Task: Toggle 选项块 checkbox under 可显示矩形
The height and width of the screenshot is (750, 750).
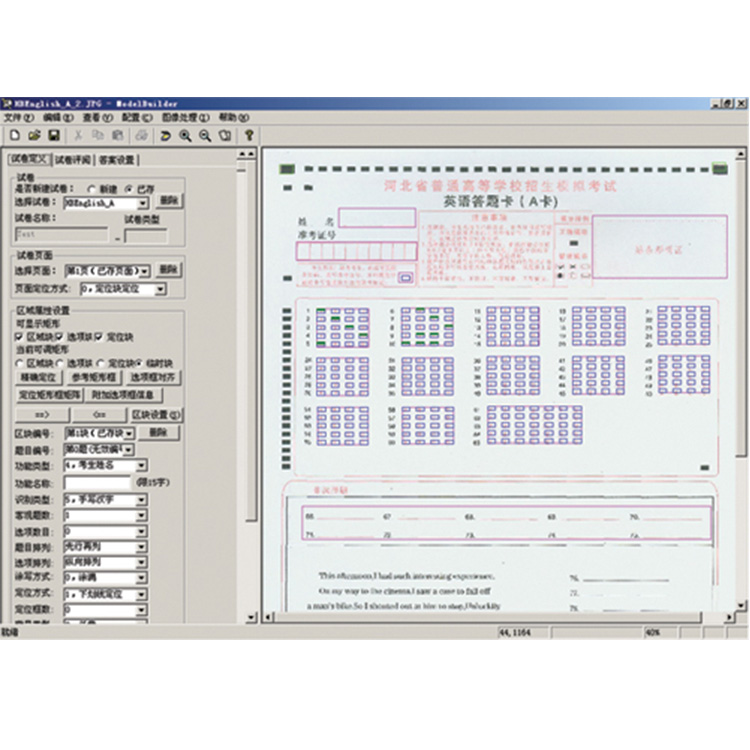Action: pyautogui.click(x=59, y=337)
